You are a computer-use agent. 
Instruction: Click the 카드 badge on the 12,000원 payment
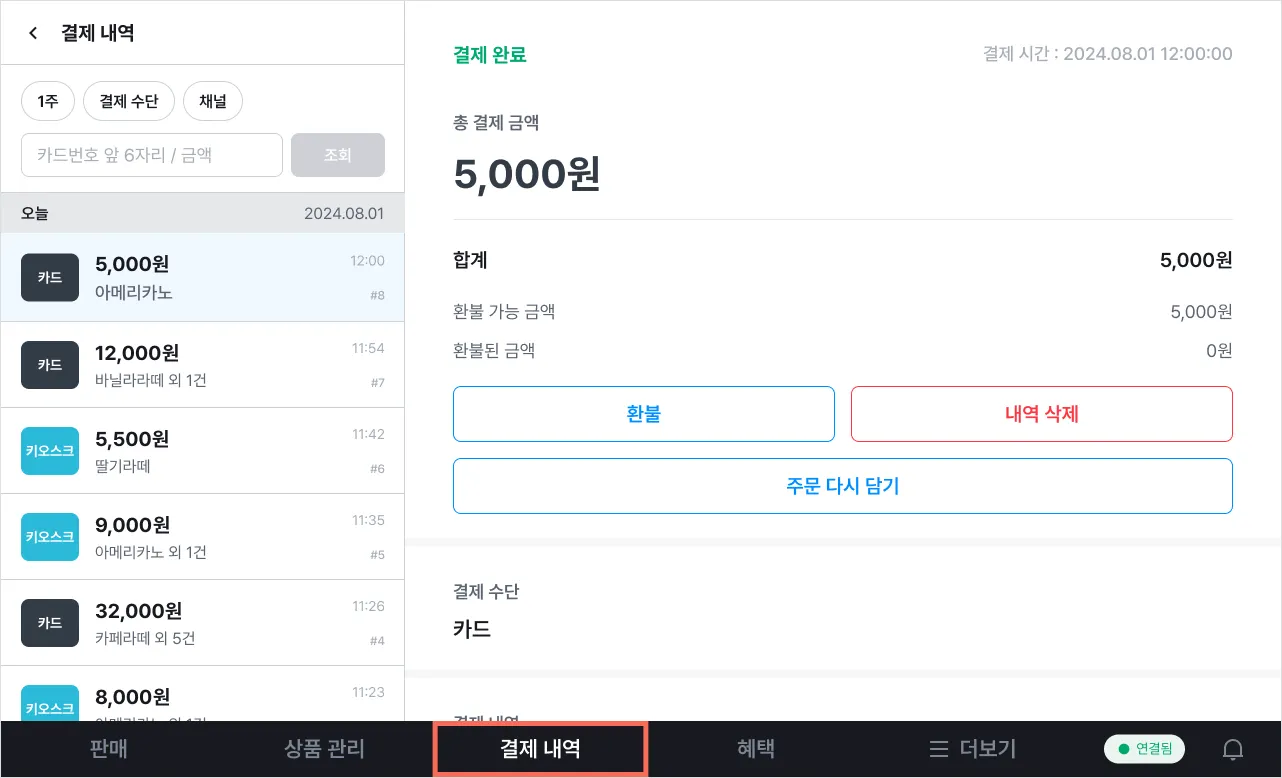click(x=50, y=364)
